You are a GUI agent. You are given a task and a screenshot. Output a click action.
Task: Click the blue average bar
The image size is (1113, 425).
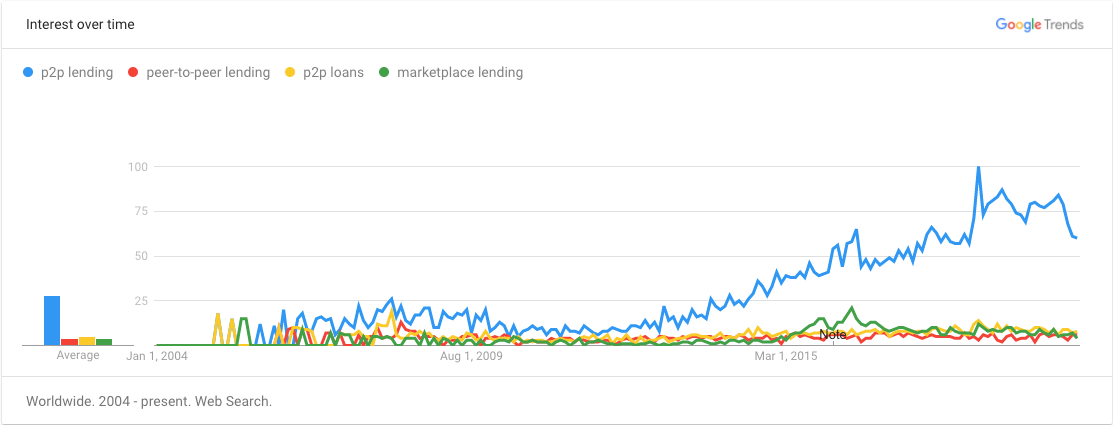(52, 321)
